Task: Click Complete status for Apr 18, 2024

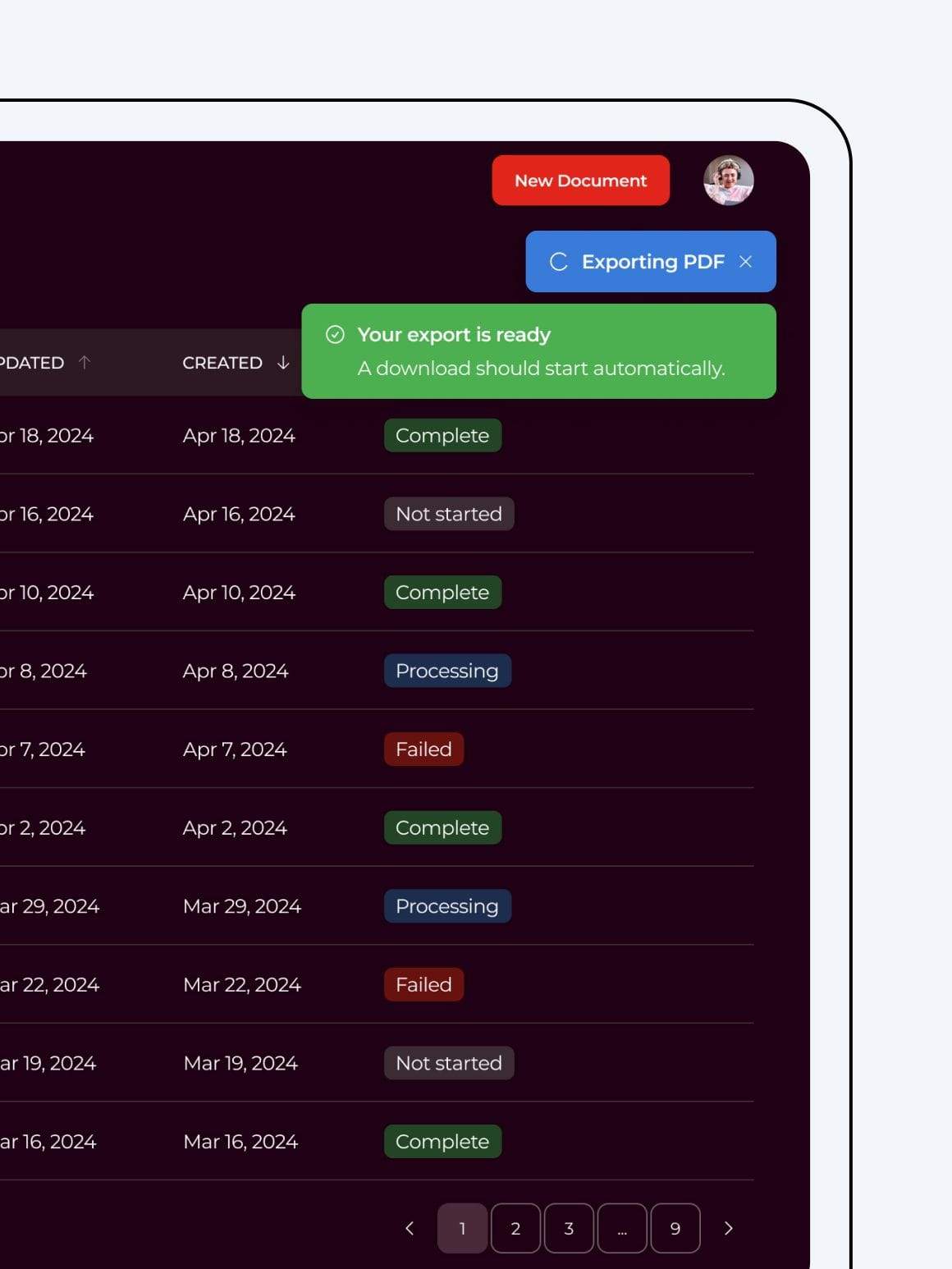Action: click(x=442, y=436)
